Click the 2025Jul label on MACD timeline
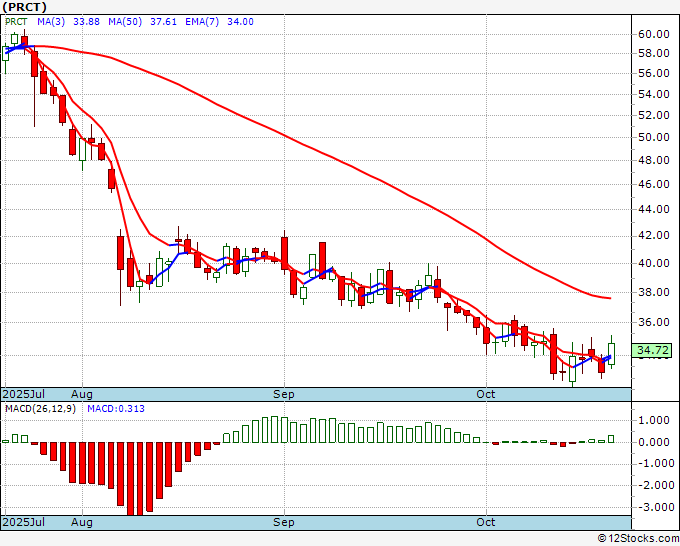 click(x=23, y=522)
